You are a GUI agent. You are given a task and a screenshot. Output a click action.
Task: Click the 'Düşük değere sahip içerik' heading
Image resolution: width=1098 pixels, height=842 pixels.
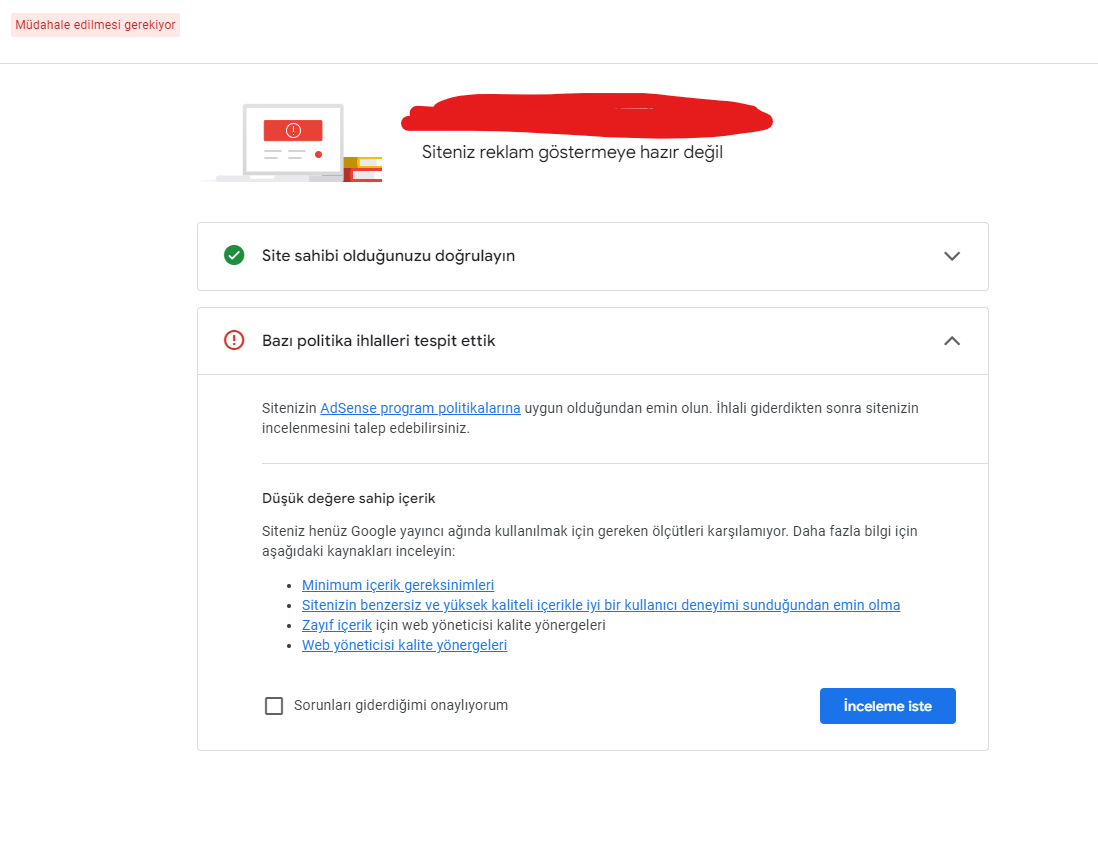tap(349, 498)
